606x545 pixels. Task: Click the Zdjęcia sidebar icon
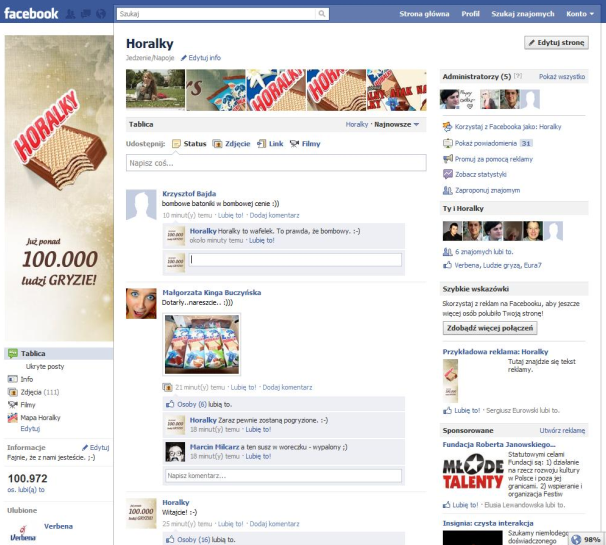(13, 392)
